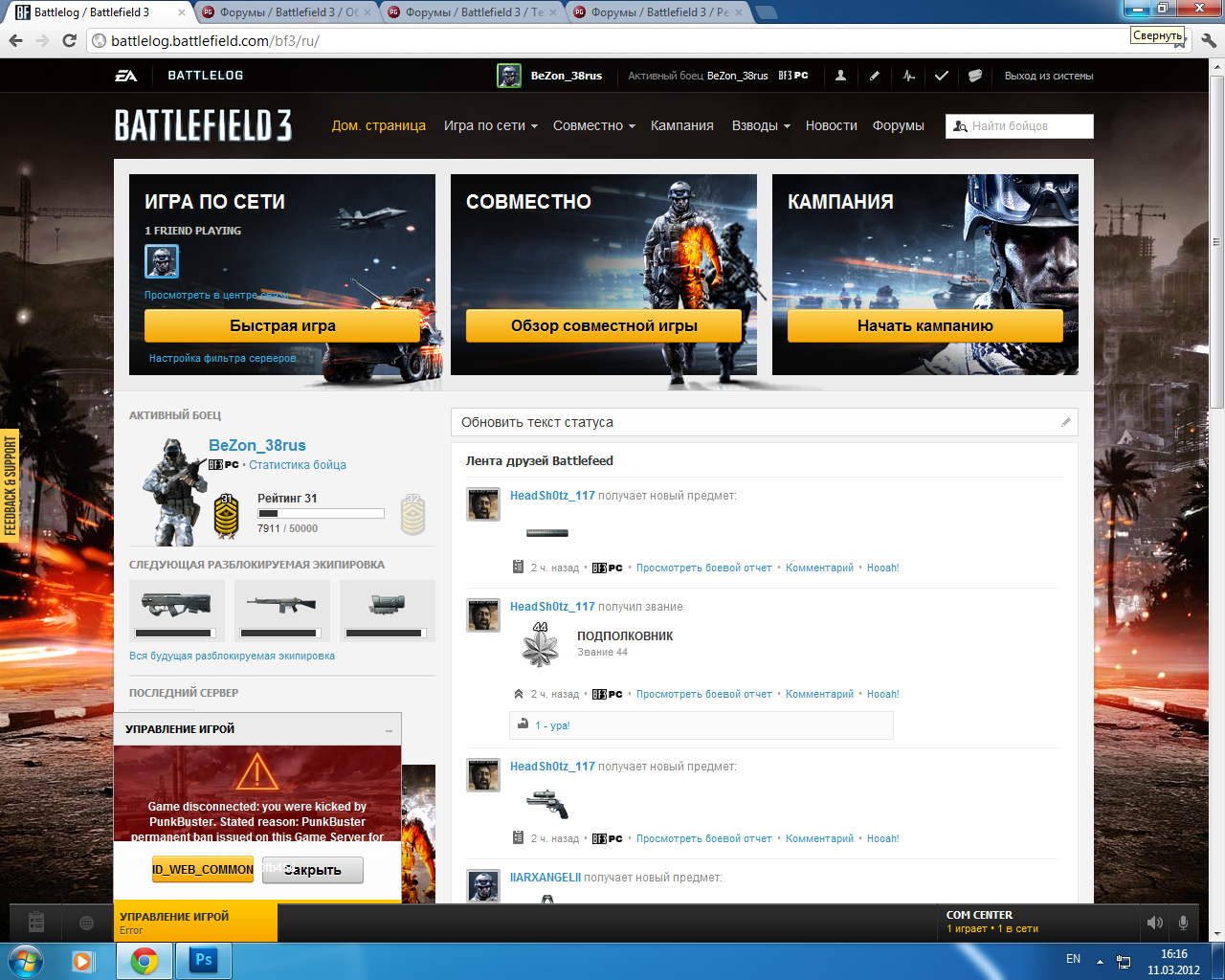
Task: Open the clipboard icon in bottom bar
Action: [36, 923]
